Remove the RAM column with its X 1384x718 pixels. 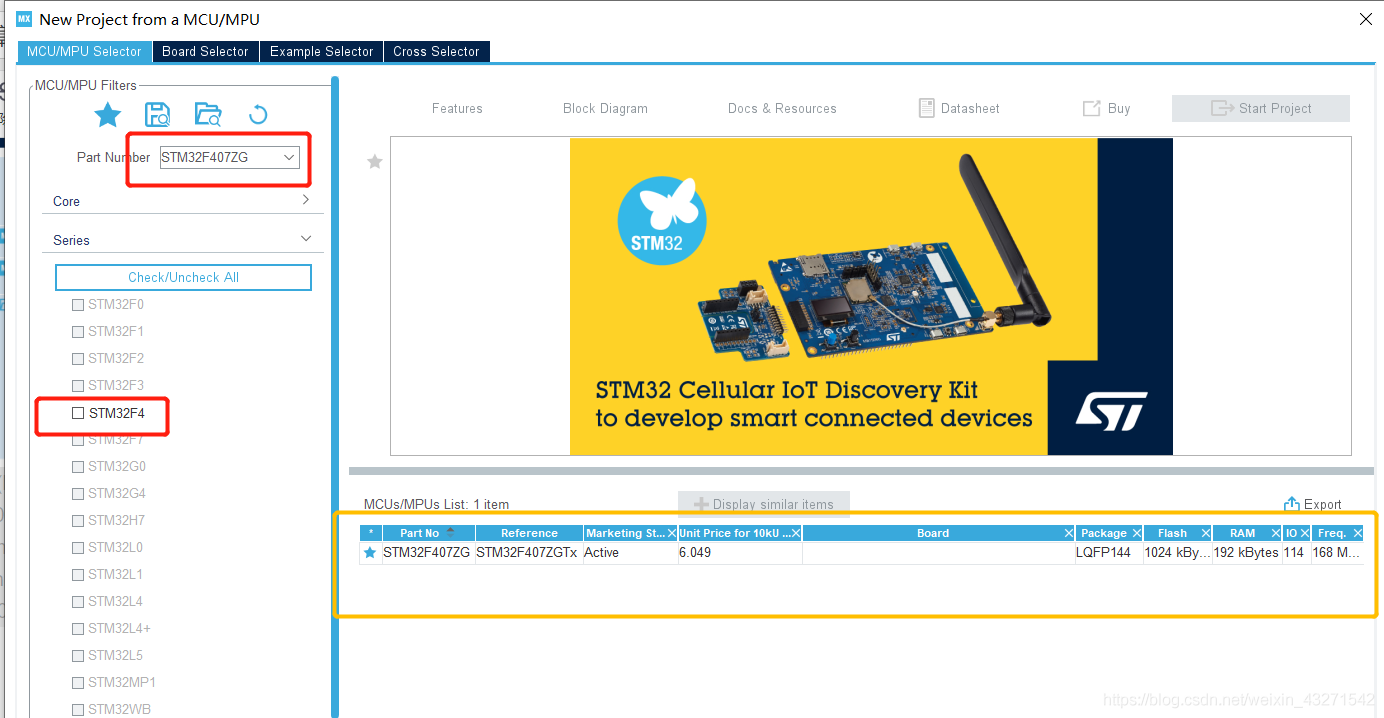1276,533
